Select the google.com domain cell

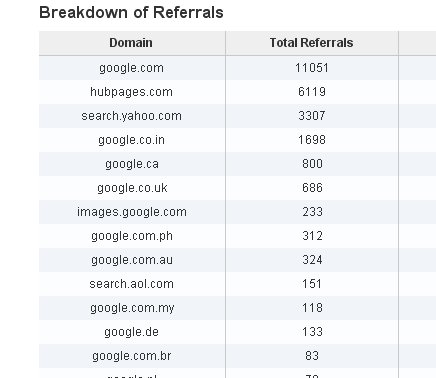[131, 68]
